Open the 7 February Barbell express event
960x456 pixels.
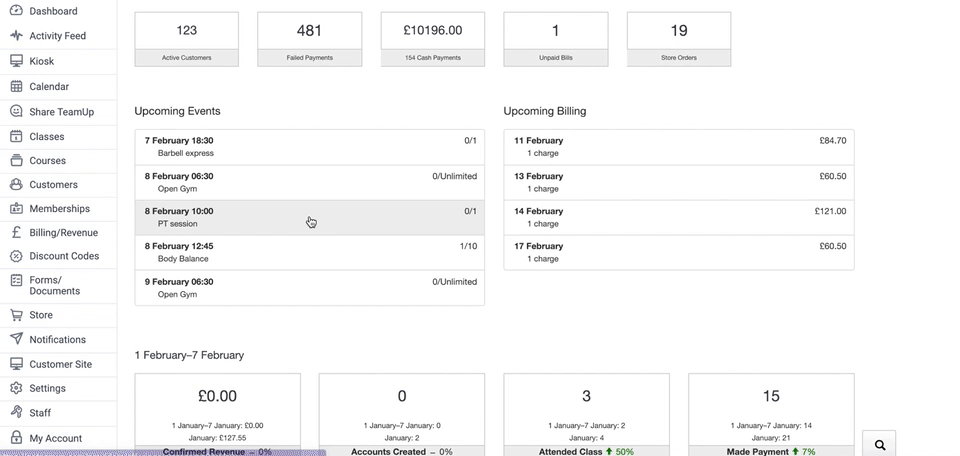pyautogui.click(x=309, y=147)
